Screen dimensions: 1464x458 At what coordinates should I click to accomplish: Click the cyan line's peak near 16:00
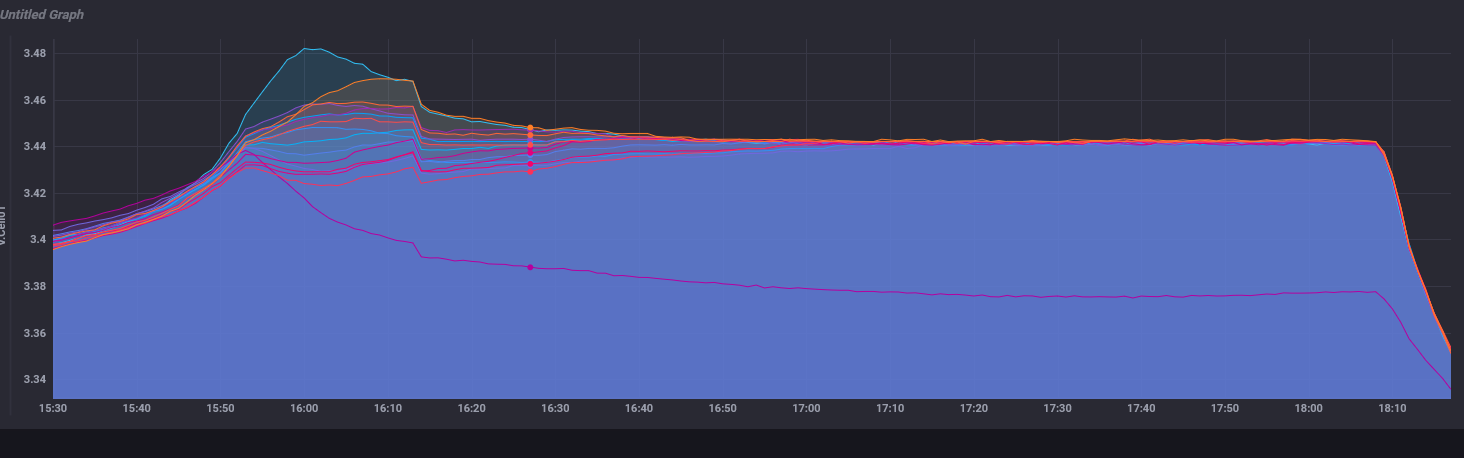coord(308,48)
